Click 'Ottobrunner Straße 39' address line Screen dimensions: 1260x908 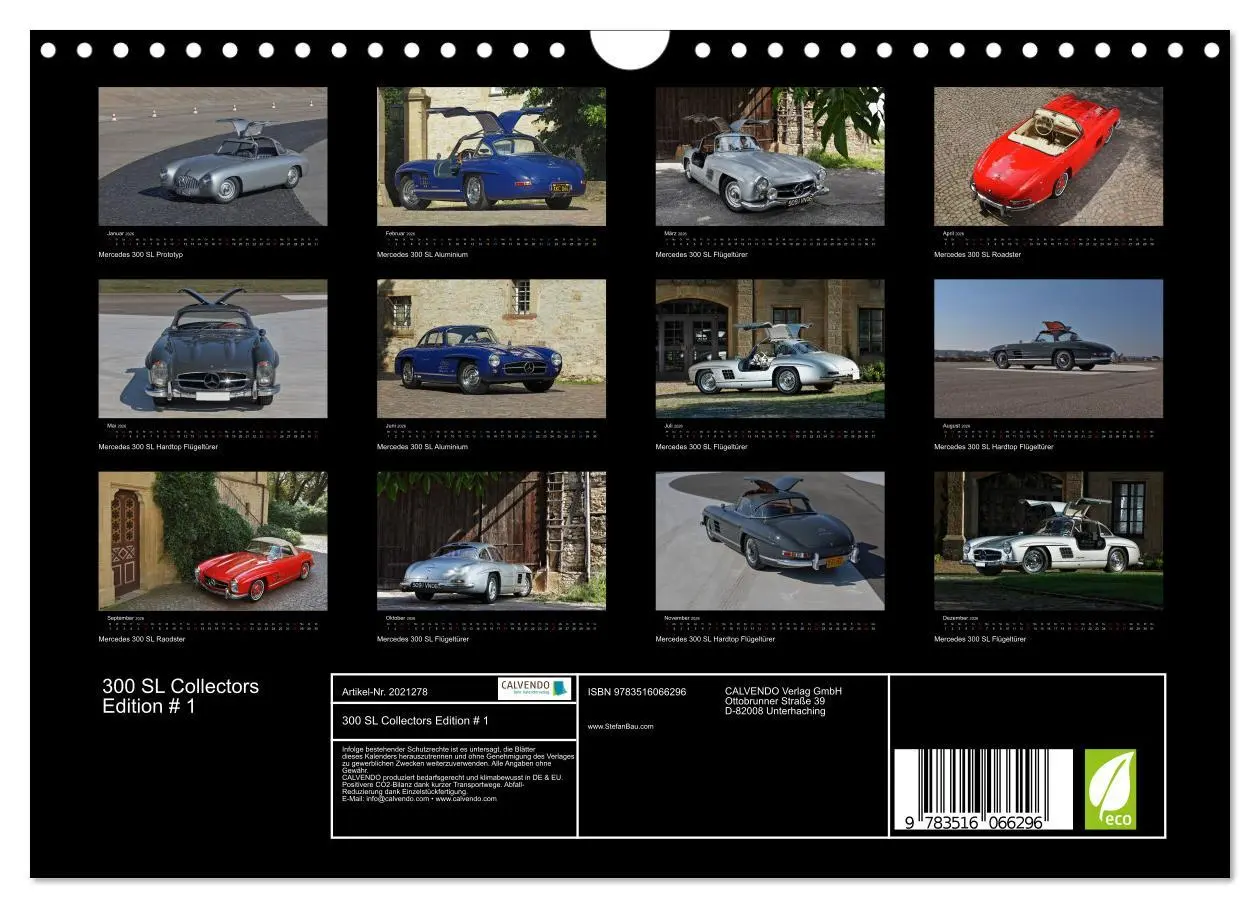tap(775, 701)
